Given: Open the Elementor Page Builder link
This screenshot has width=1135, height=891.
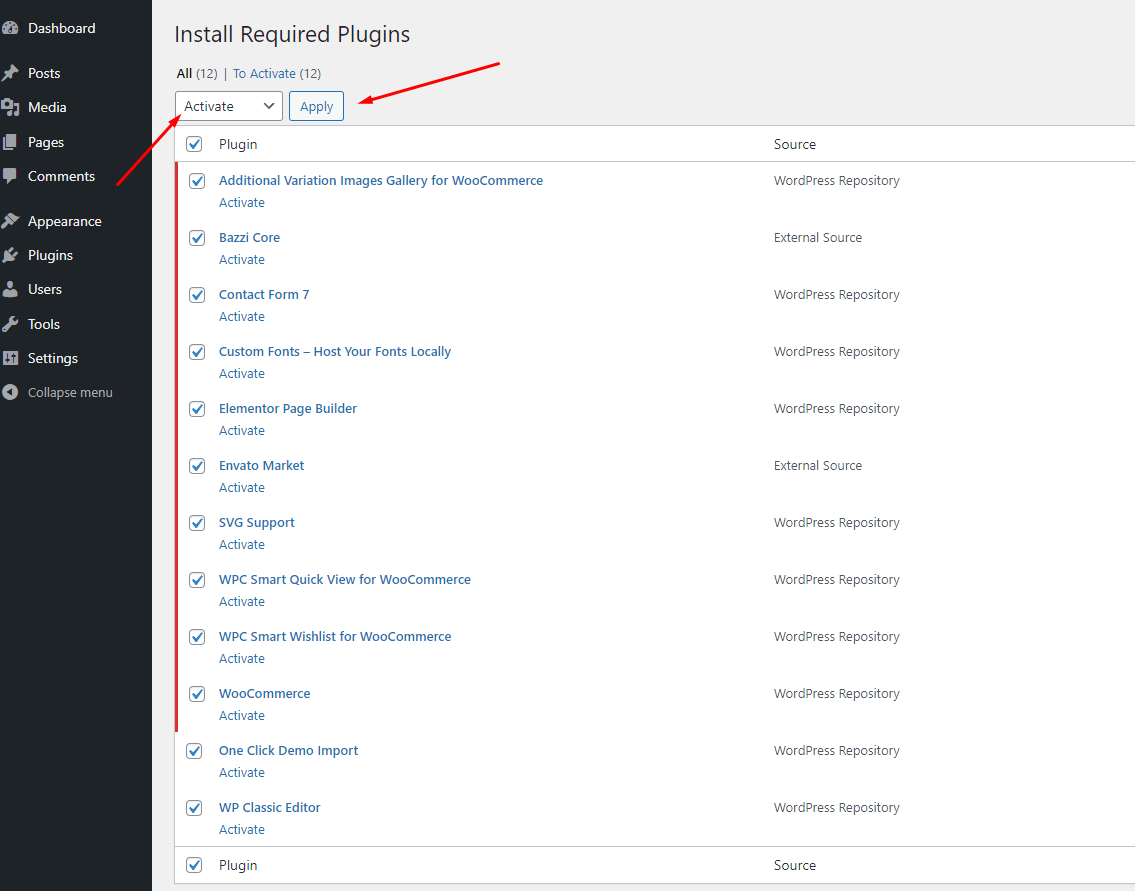Looking at the screenshot, I should click(x=288, y=408).
